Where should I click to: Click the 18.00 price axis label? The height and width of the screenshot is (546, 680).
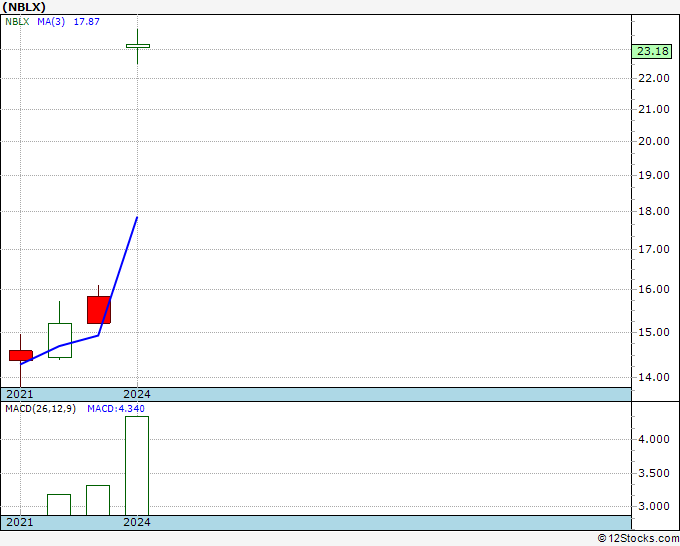click(654, 211)
